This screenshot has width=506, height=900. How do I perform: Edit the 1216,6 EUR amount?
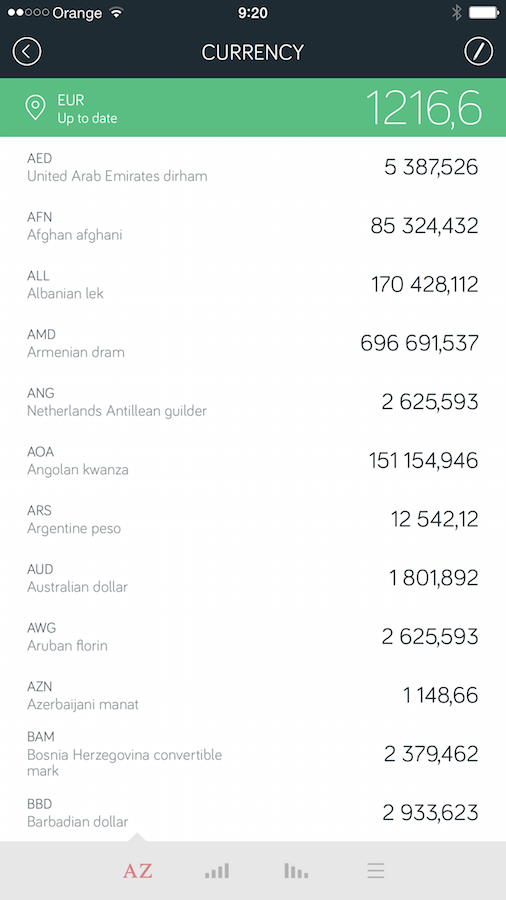423,108
